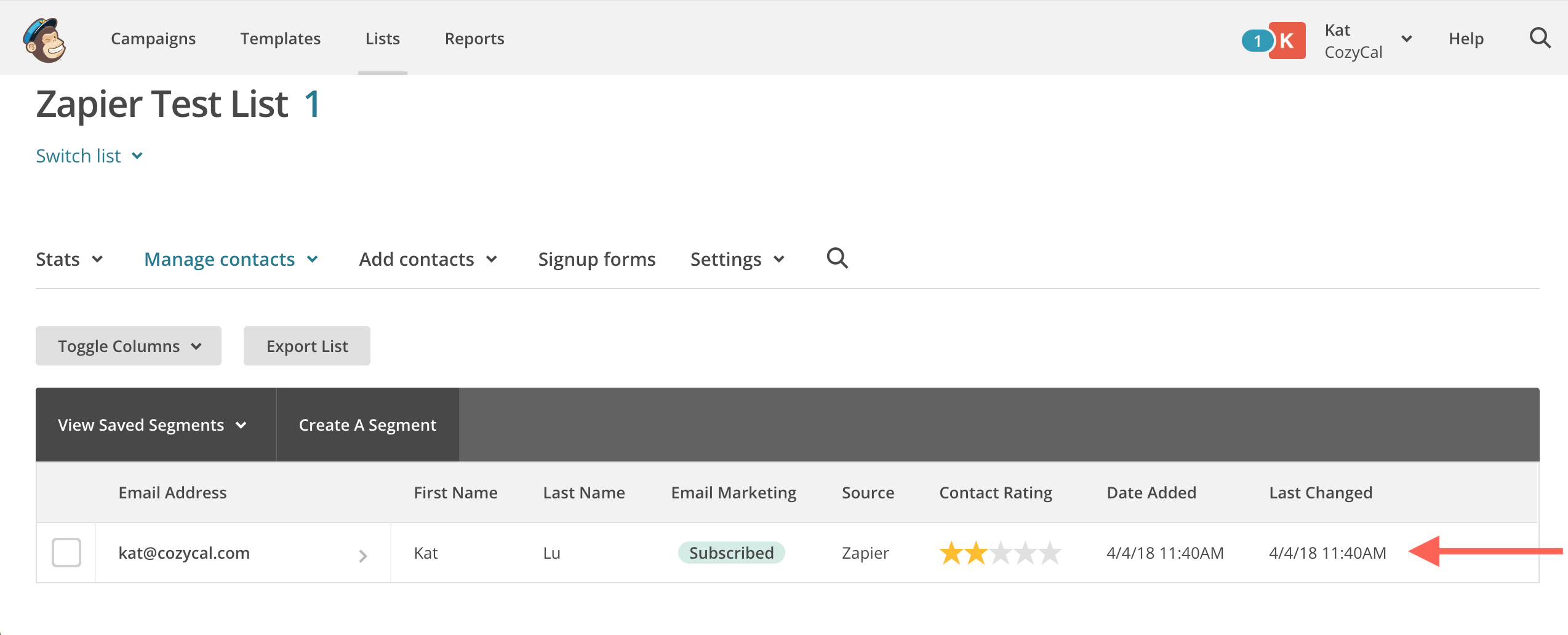Screen dimensions: 1568x635
Task: Click the red K account avatar
Action: pos(1287,41)
